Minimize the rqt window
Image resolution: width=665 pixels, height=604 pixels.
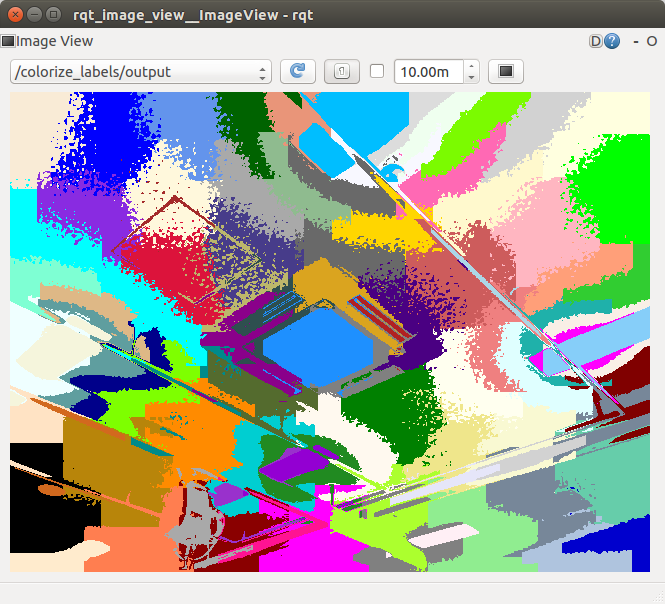(34, 15)
